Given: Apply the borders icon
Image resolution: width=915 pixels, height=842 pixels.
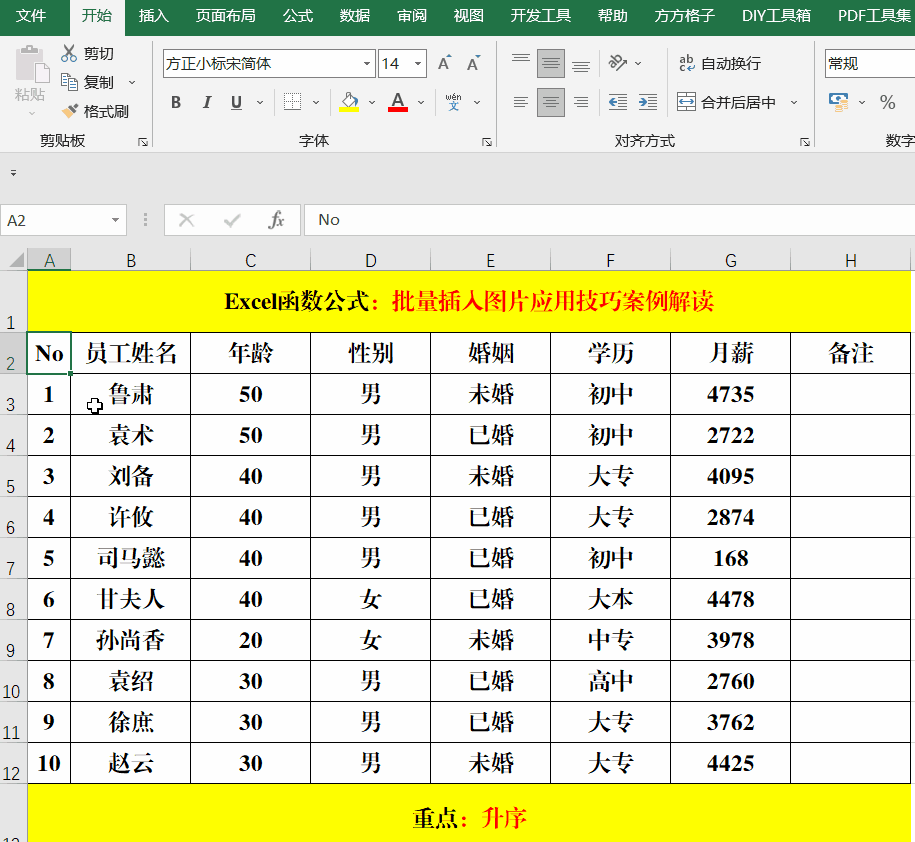Looking at the screenshot, I should coord(292,102).
